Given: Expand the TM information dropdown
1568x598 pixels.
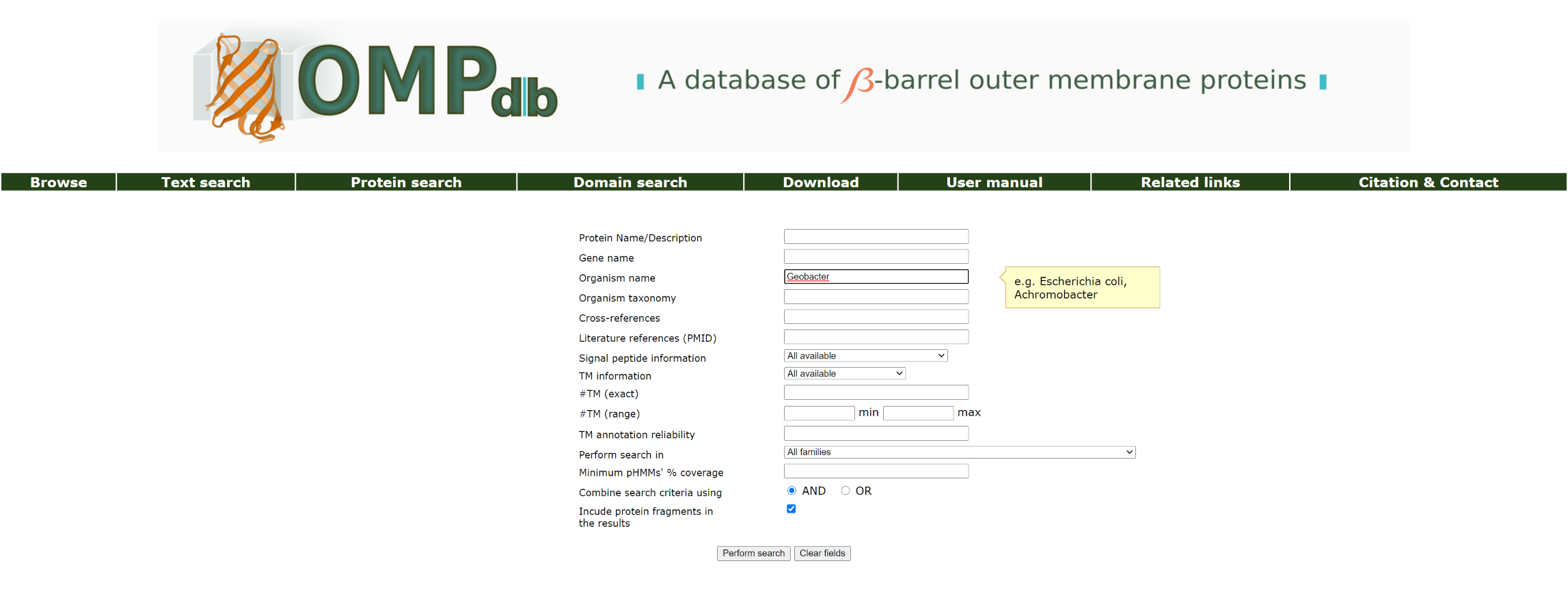Looking at the screenshot, I should pyautogui.click(x=845, y=373).
